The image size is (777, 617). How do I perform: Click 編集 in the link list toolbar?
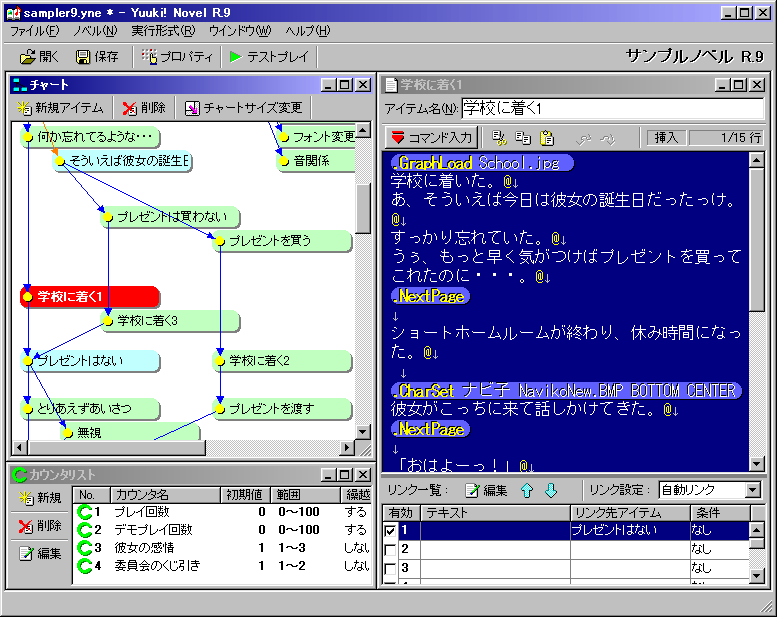pyautogui.click(x=487, y=491)
